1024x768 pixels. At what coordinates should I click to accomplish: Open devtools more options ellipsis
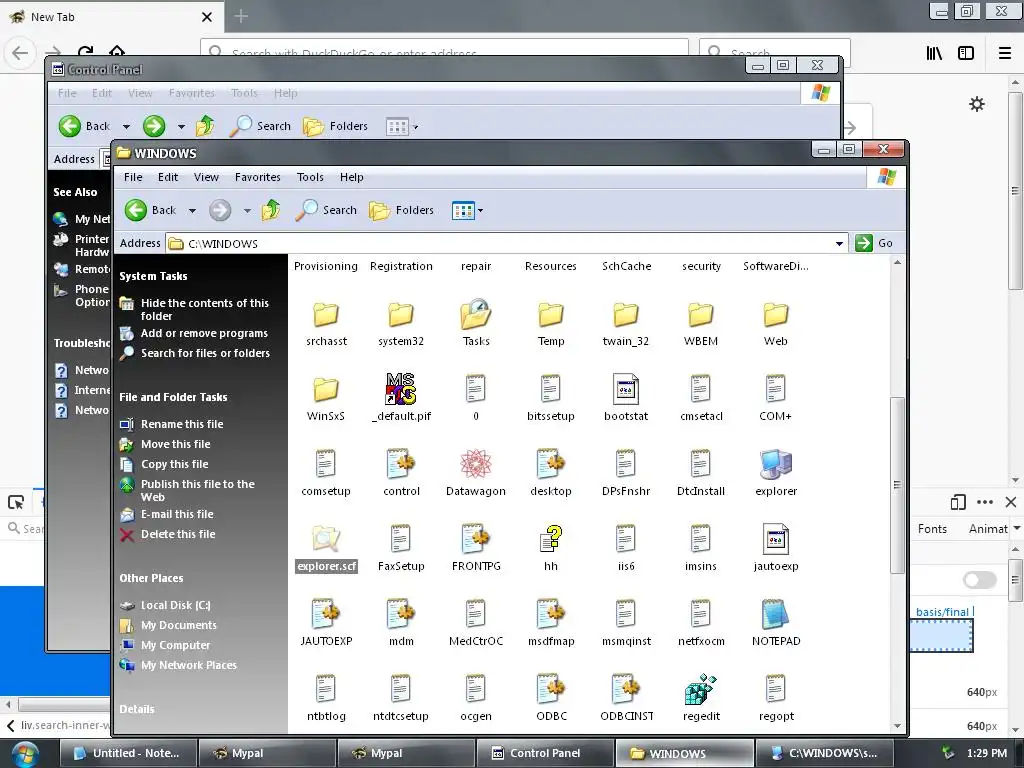984,502
